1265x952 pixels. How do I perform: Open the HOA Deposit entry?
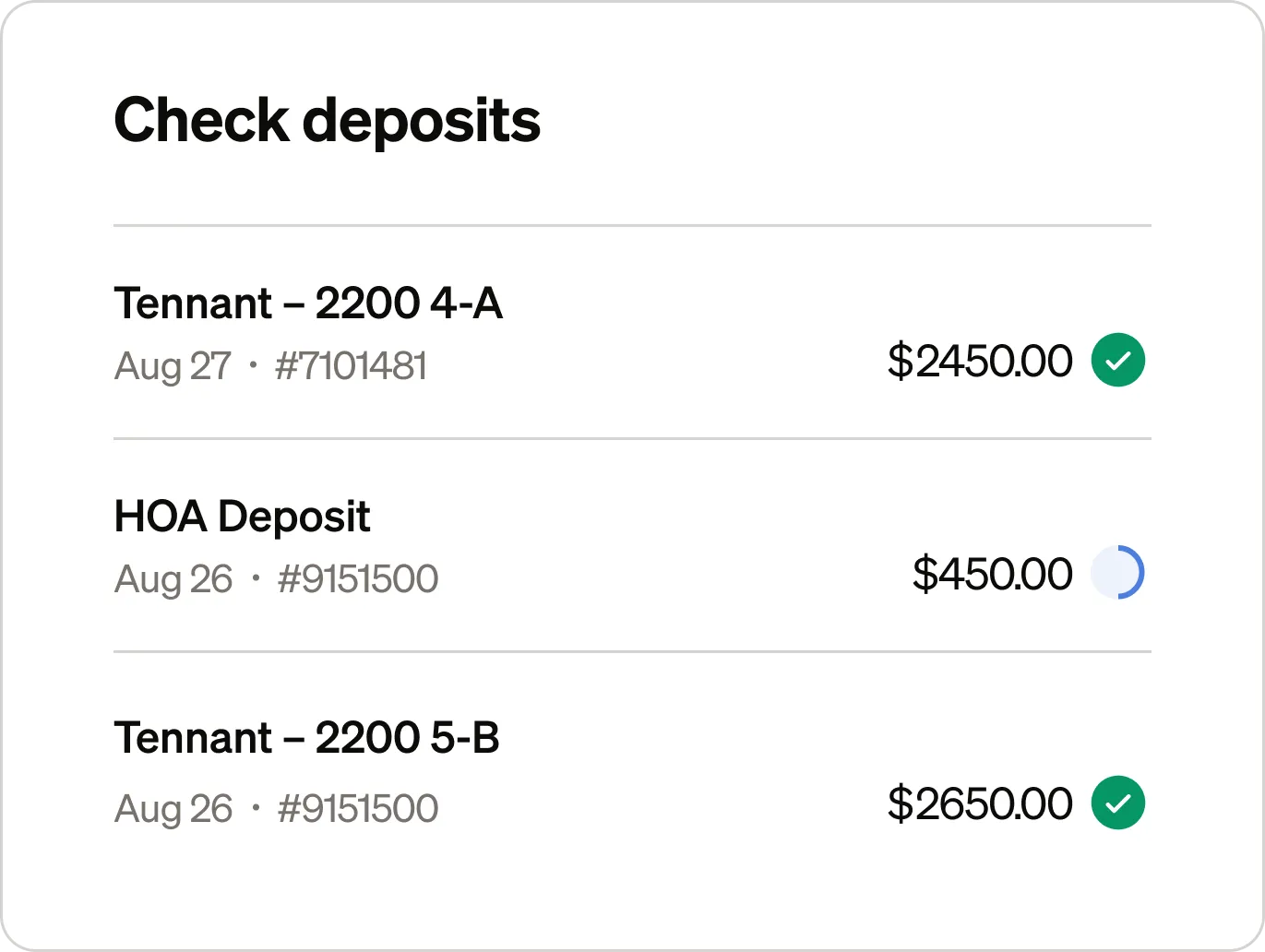(x=242, y=517)
